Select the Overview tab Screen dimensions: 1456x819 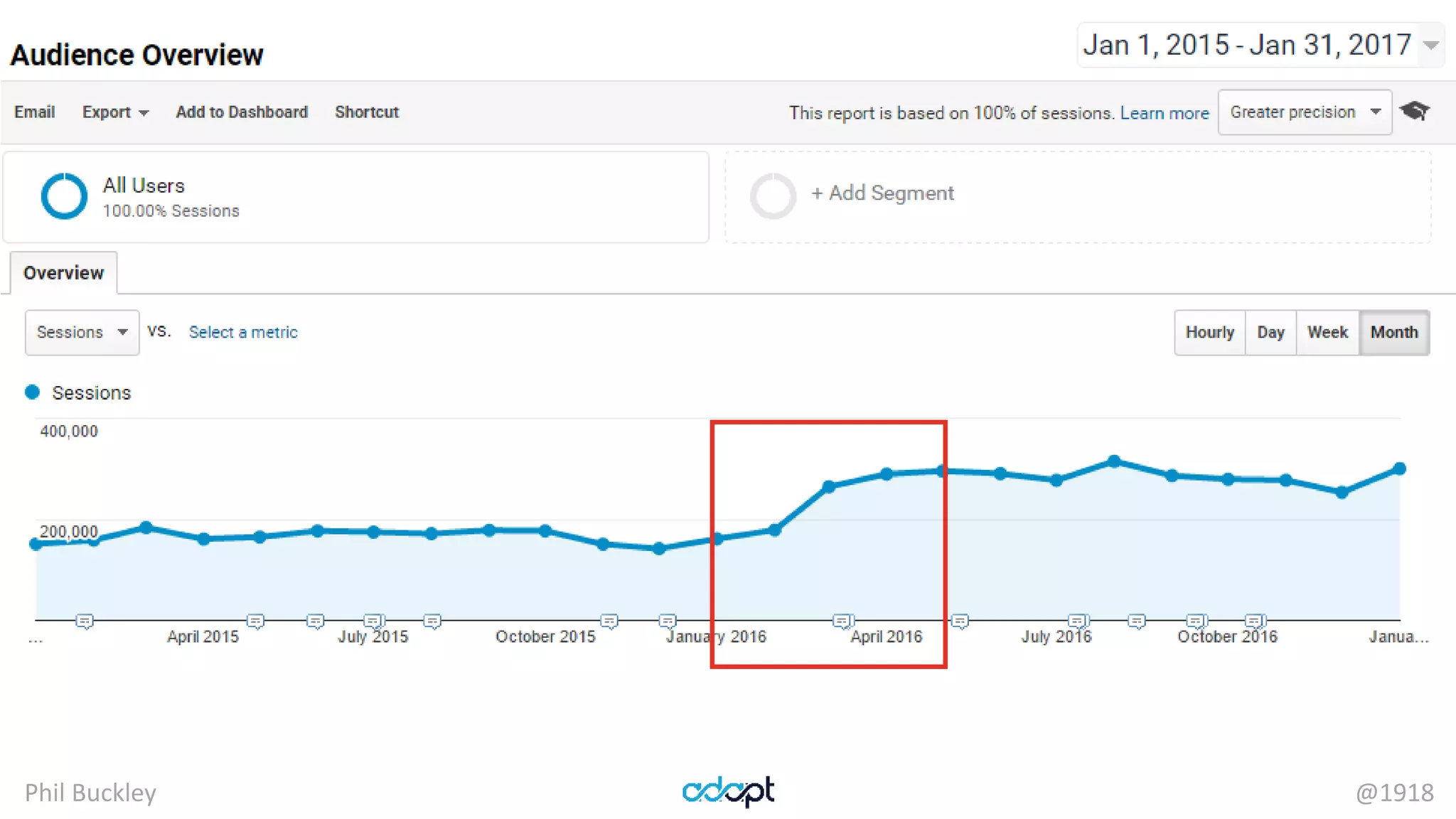point(63,273)
